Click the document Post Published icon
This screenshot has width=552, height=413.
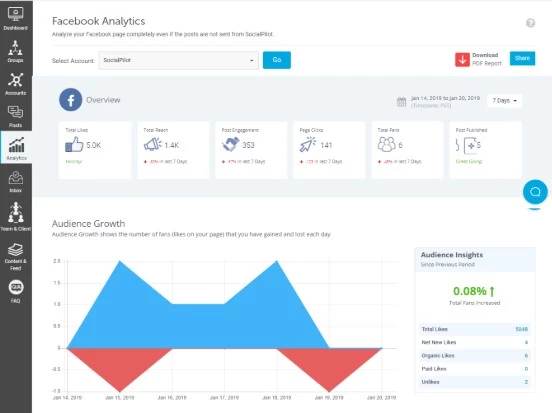click(470, 145)
